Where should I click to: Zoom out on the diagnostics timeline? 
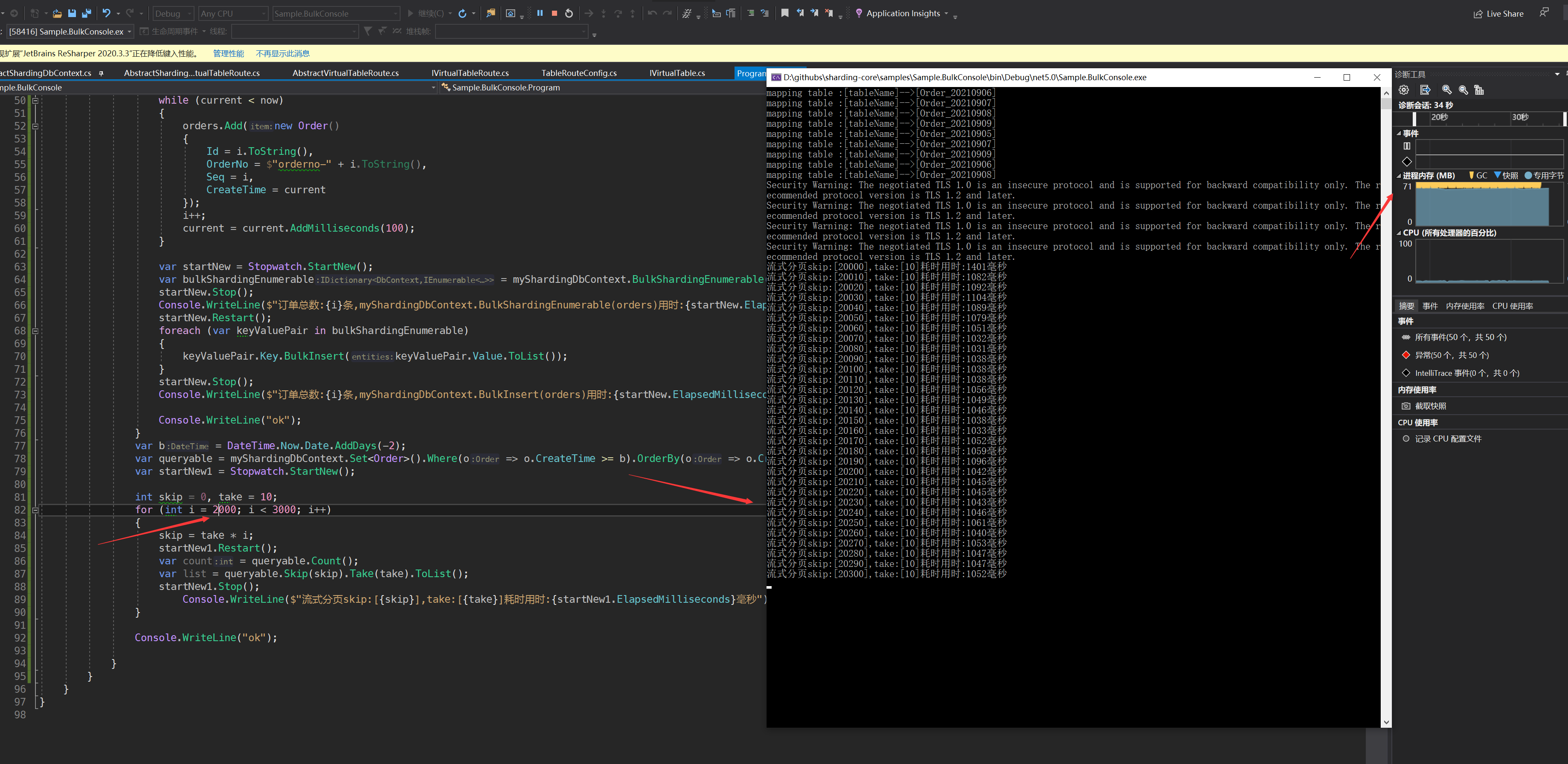coord(1463,90)
